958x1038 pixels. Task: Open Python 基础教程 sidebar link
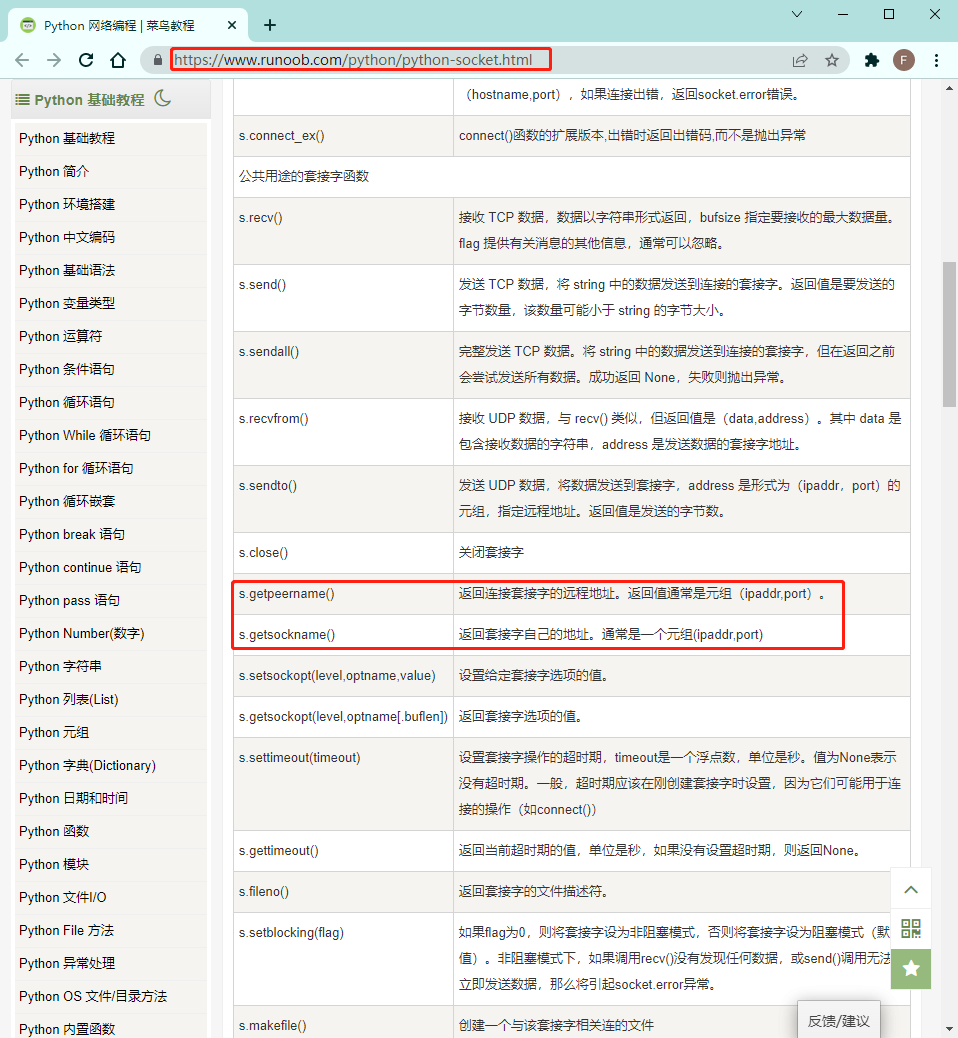coord(67,138)
